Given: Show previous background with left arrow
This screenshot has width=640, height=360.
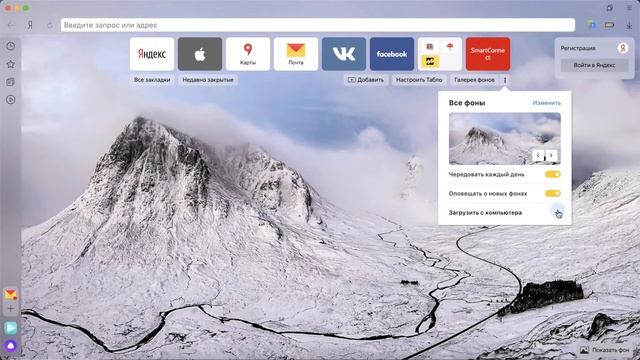Looking at the screenshot, I should (538, 156).
